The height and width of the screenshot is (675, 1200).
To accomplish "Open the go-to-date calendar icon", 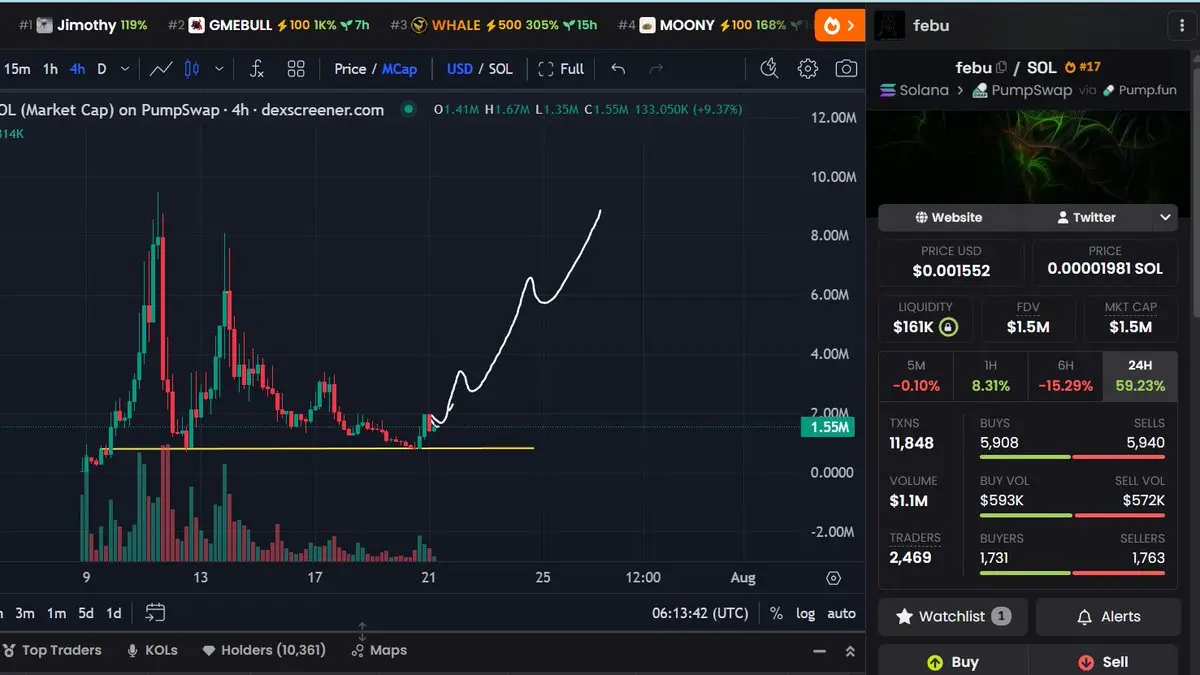I will point(155,612).
